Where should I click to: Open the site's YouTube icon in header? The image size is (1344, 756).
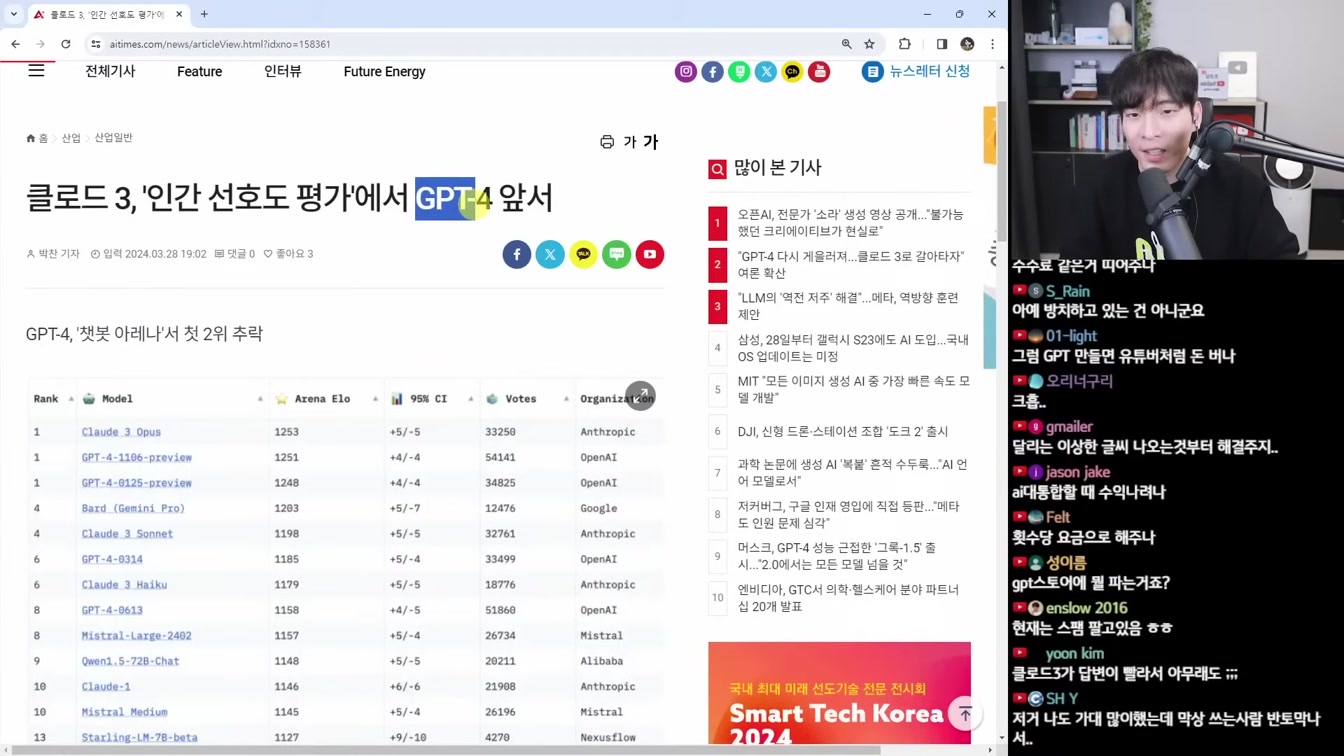tap(819, 72)
